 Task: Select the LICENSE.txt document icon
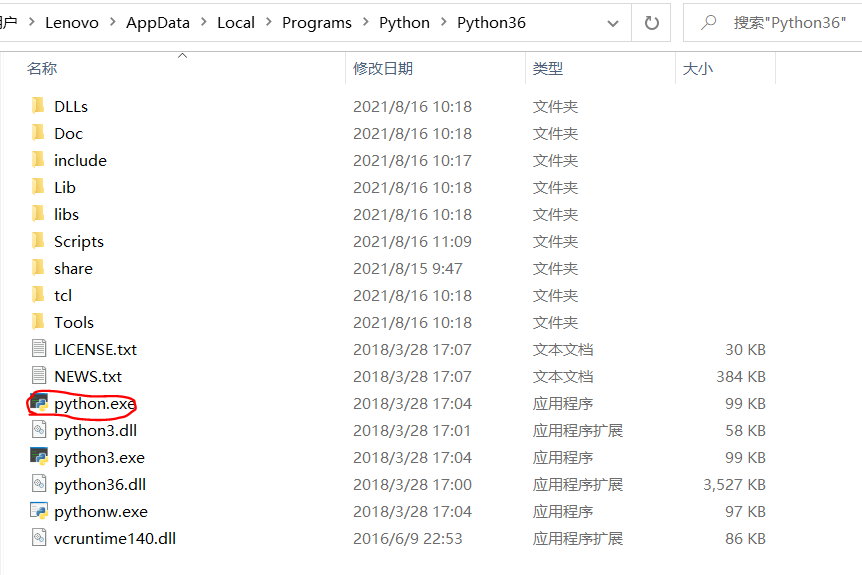pos(38,348)
